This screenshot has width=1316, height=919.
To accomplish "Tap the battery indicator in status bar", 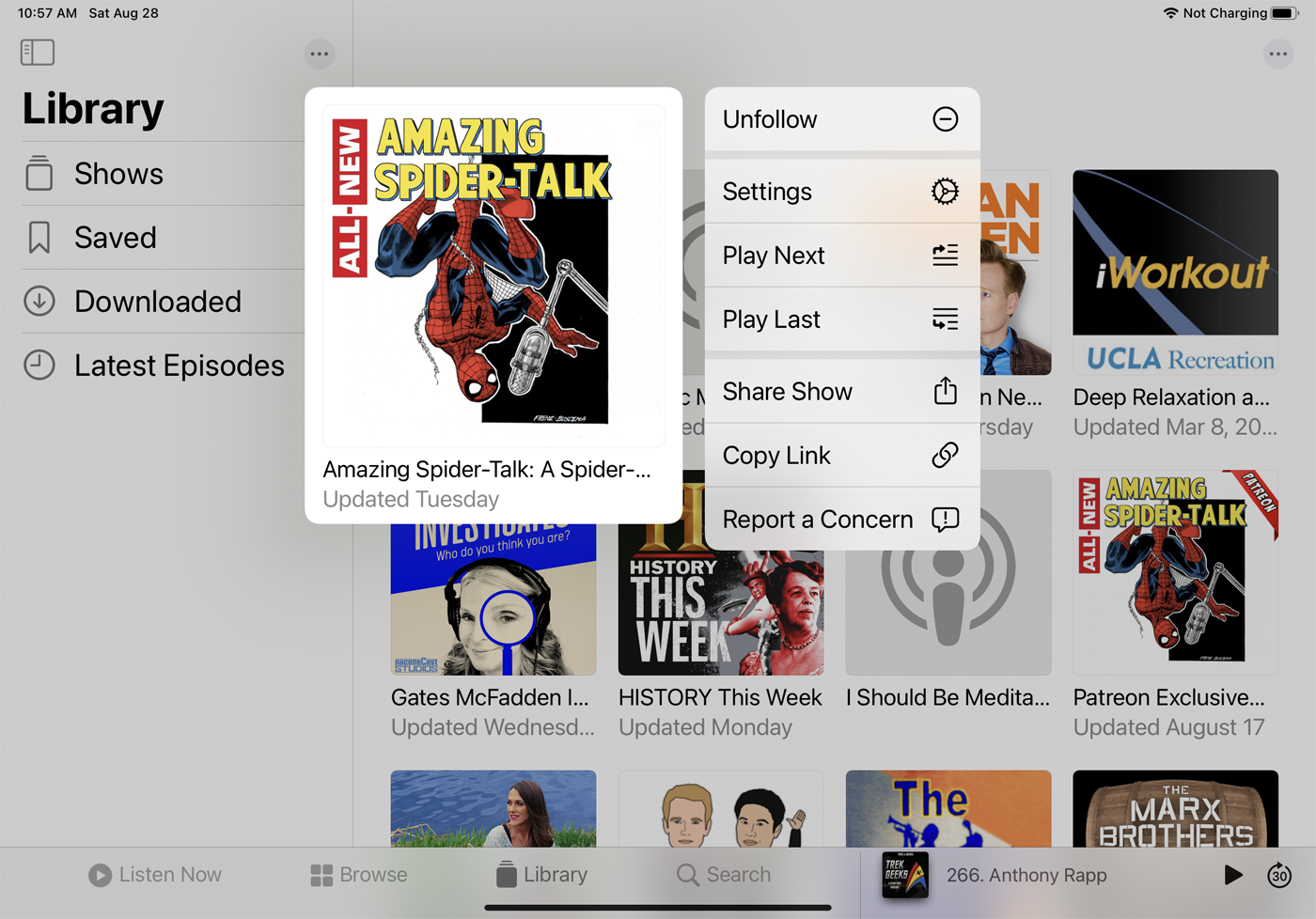I will 1285,13.
